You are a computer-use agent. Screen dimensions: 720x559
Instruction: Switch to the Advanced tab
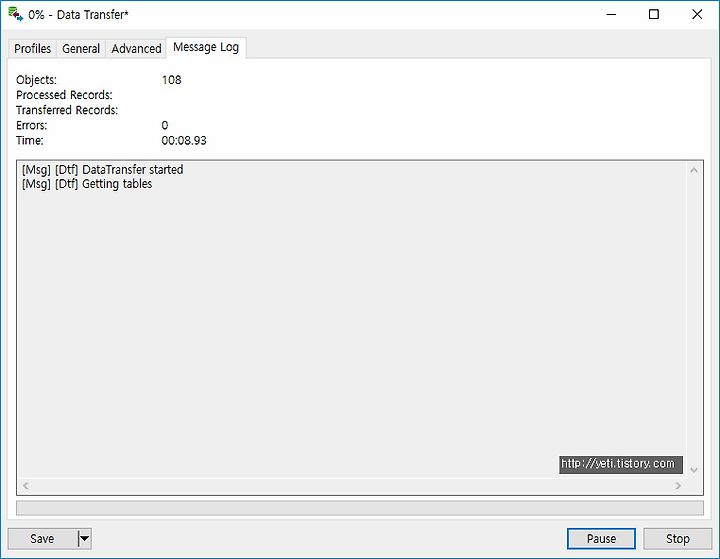pos(136,48)
